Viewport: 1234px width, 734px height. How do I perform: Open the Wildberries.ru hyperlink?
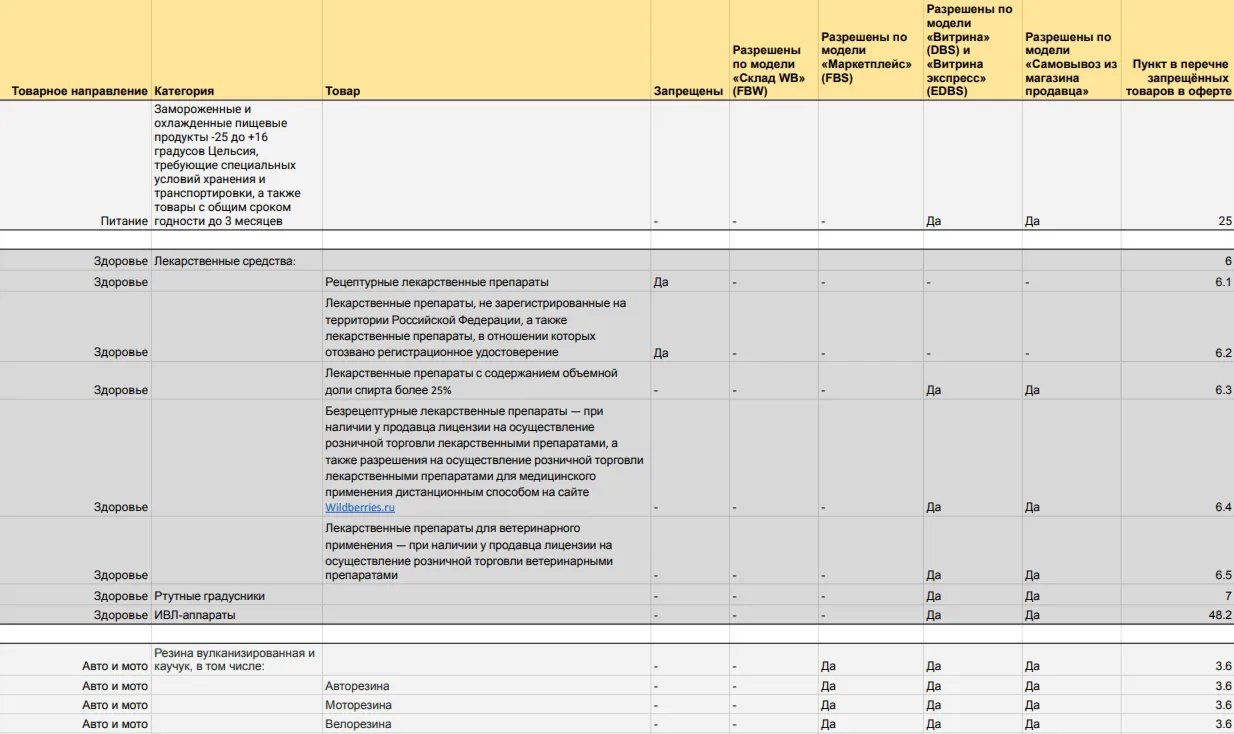360,507
